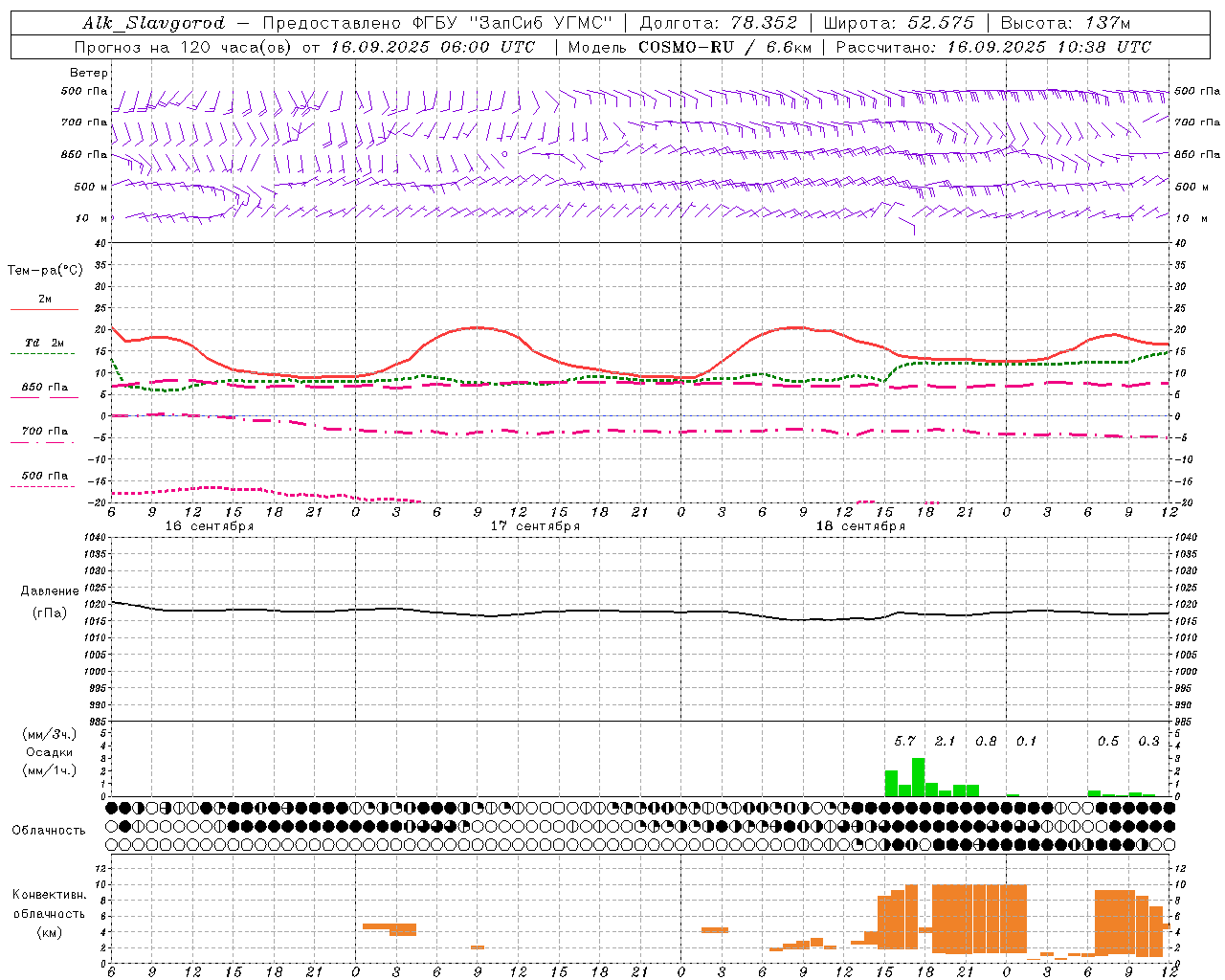Click the elevation text Высота: 137м
The image size is (1225, 980).
click(1065, 23)
